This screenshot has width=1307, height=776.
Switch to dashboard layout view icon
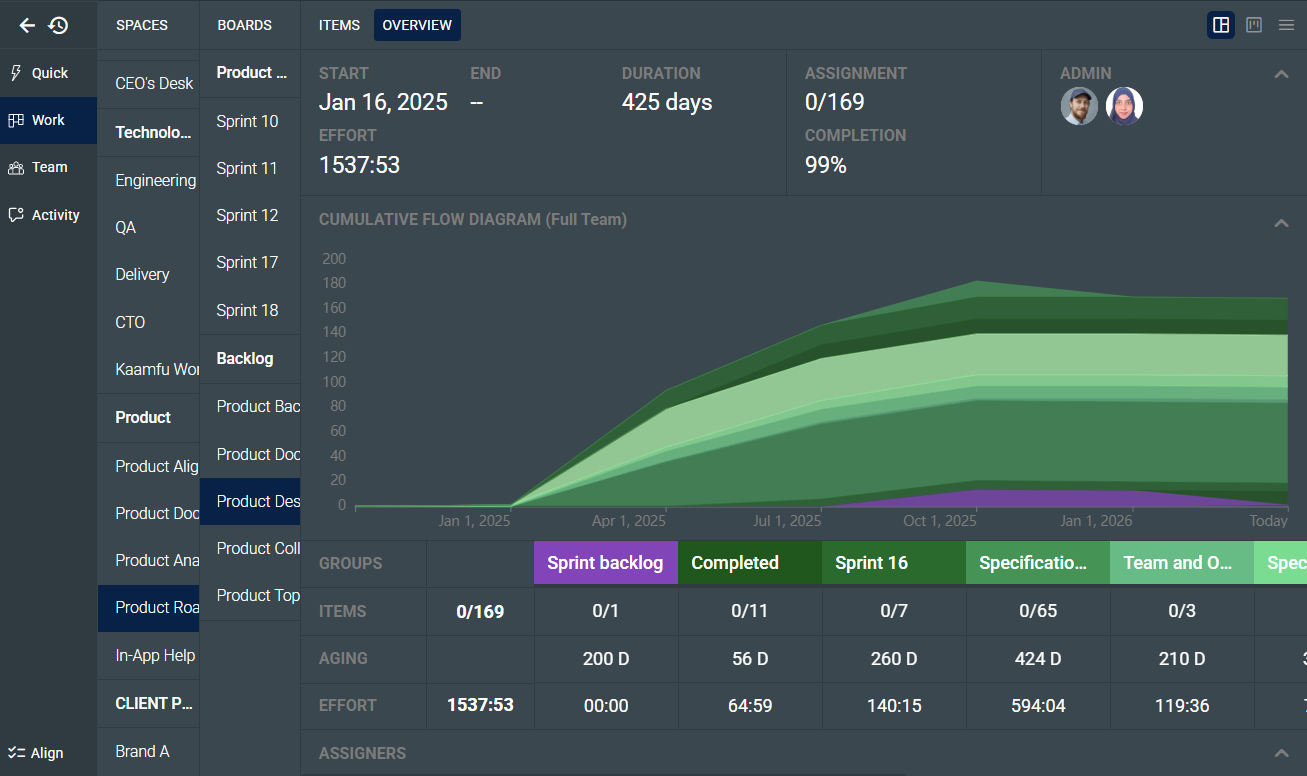coord(1220,25)
